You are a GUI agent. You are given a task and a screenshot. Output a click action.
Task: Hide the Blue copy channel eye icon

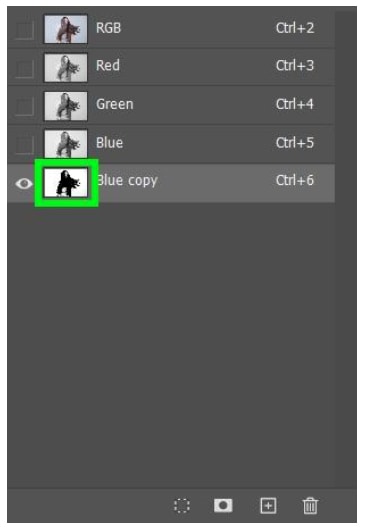point(24,184)
